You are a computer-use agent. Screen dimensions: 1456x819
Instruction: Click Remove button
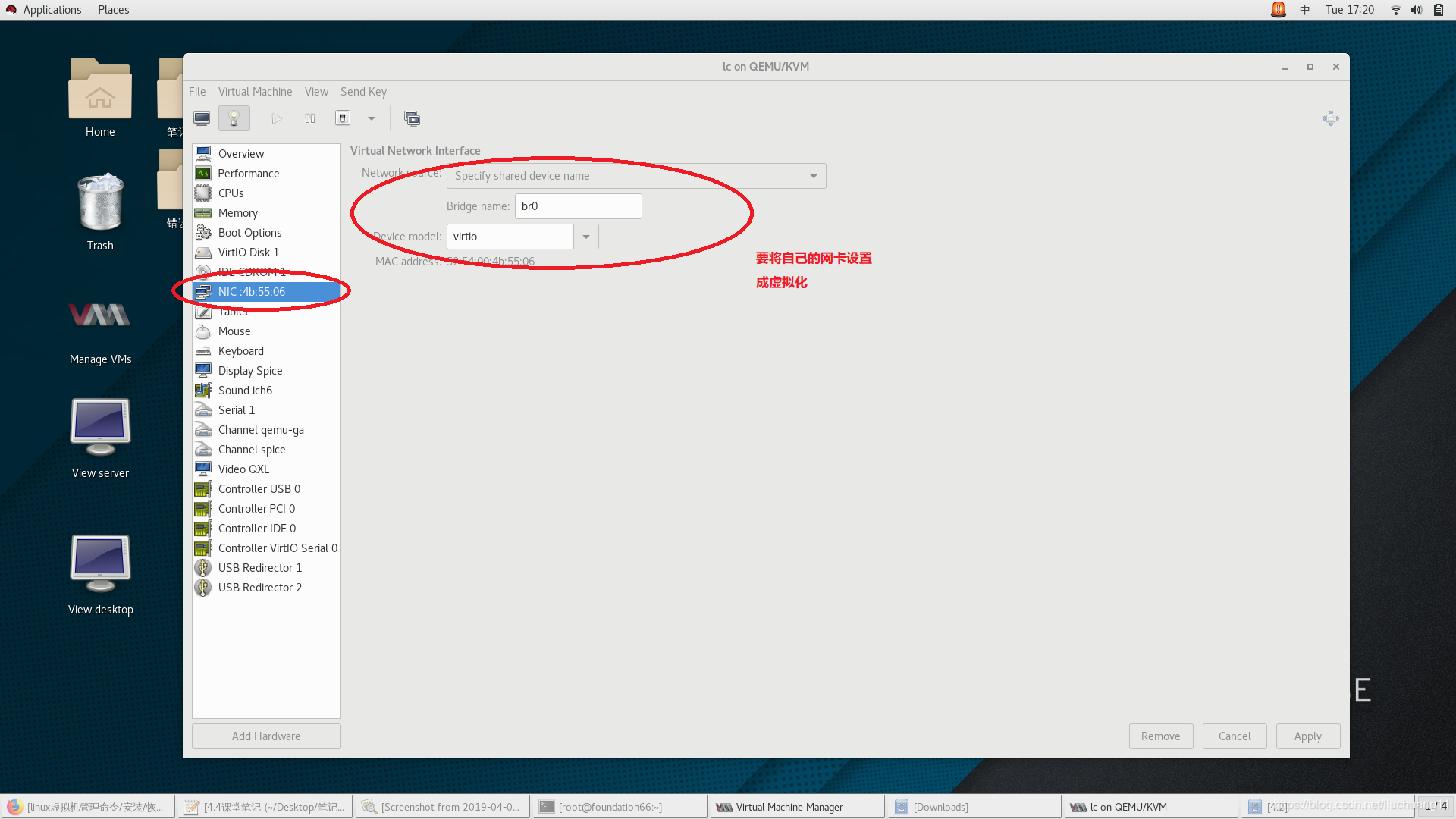pyautogui.click(x=1160, y=736)
